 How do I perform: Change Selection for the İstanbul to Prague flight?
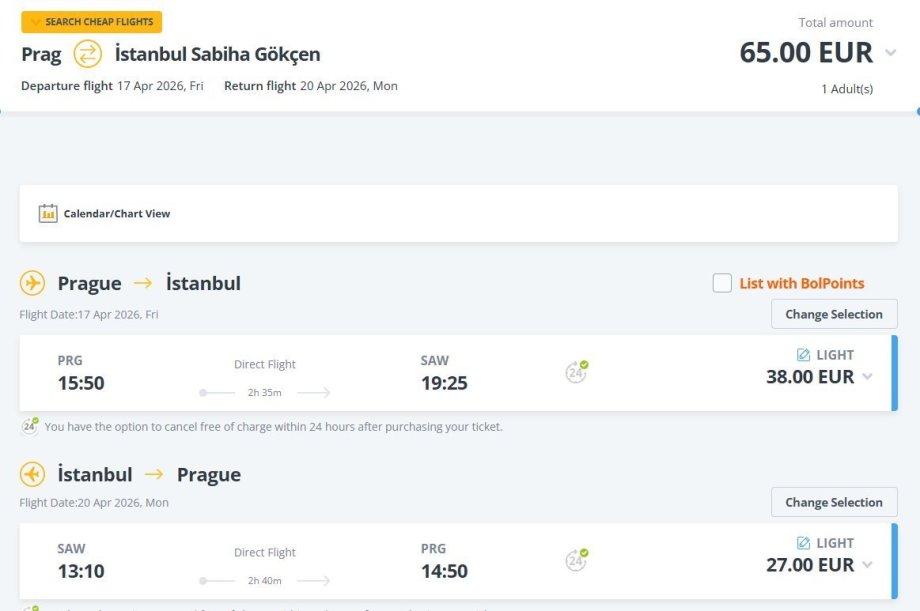[x=834, y=502]
